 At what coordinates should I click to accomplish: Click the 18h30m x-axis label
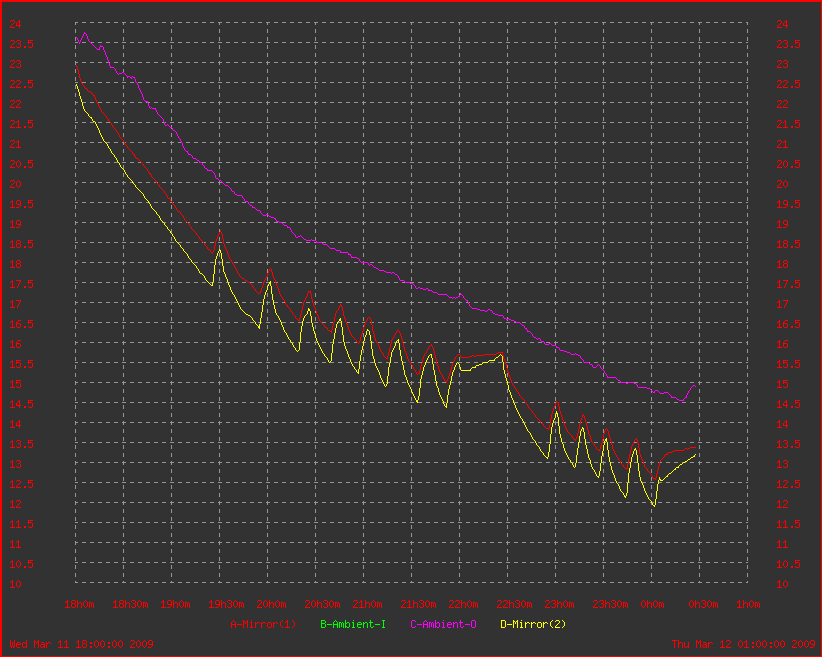(x=130, y=604)
